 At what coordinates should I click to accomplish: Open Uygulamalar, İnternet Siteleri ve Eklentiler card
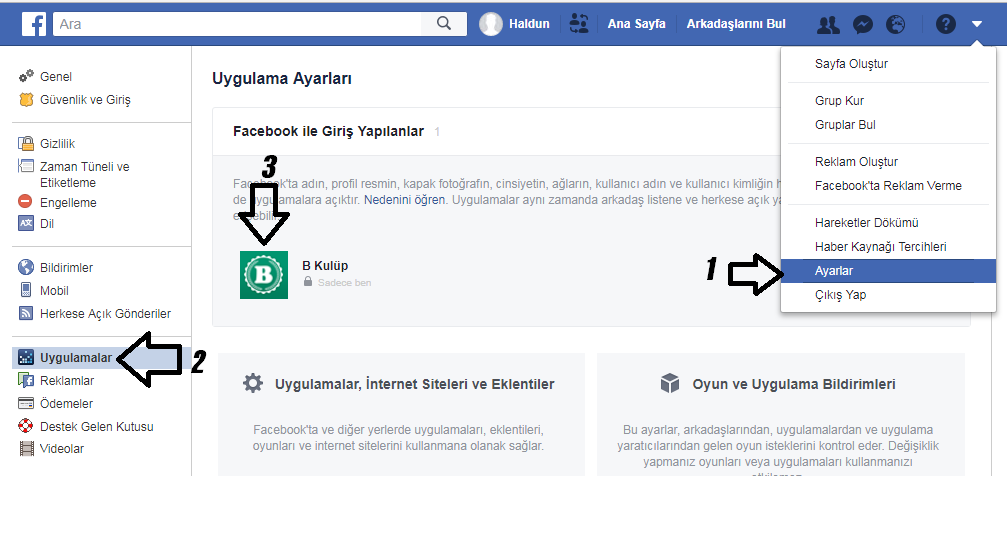click(401, 414)
